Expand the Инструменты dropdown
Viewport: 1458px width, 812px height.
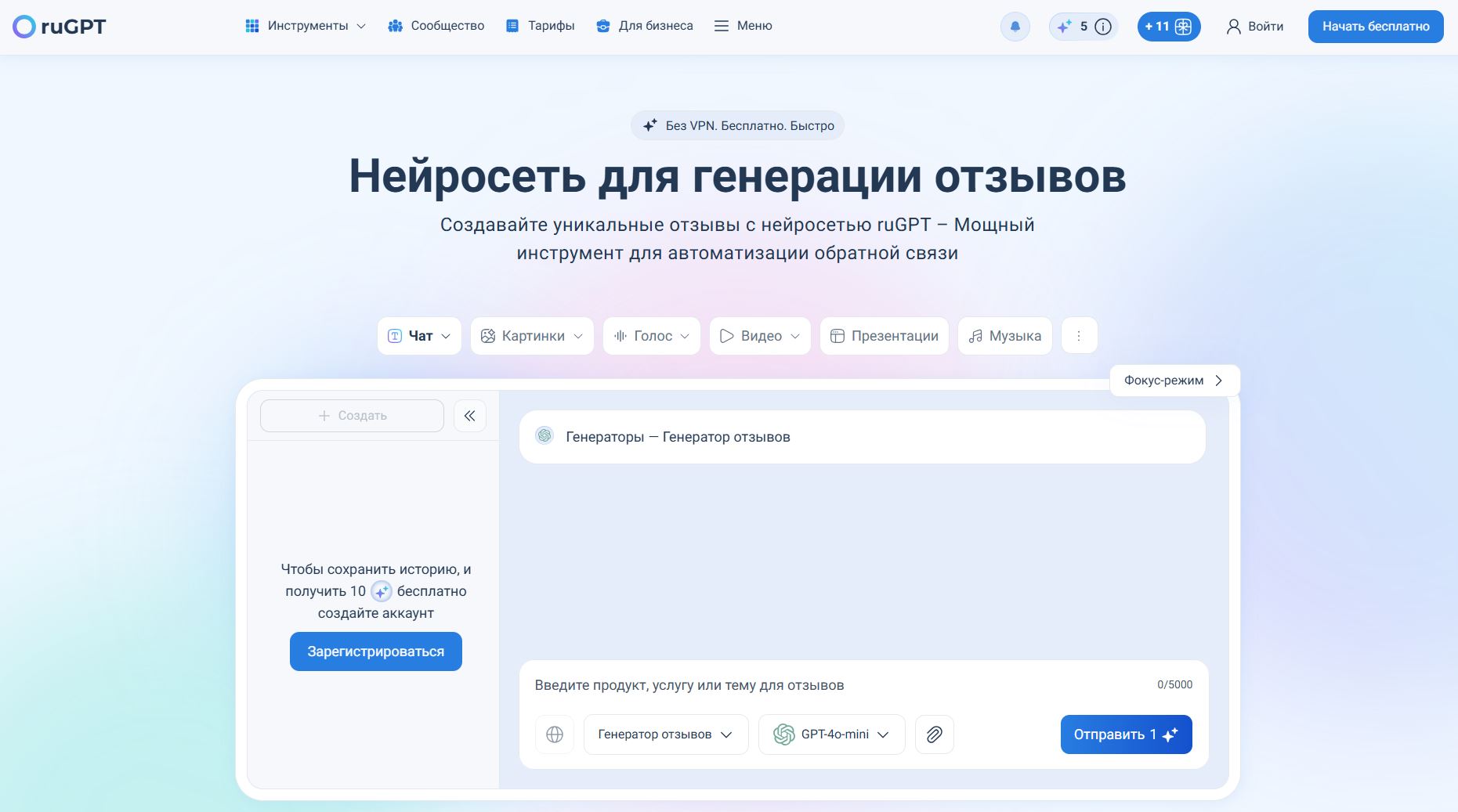pyautogui.click(x=305, y=26)
